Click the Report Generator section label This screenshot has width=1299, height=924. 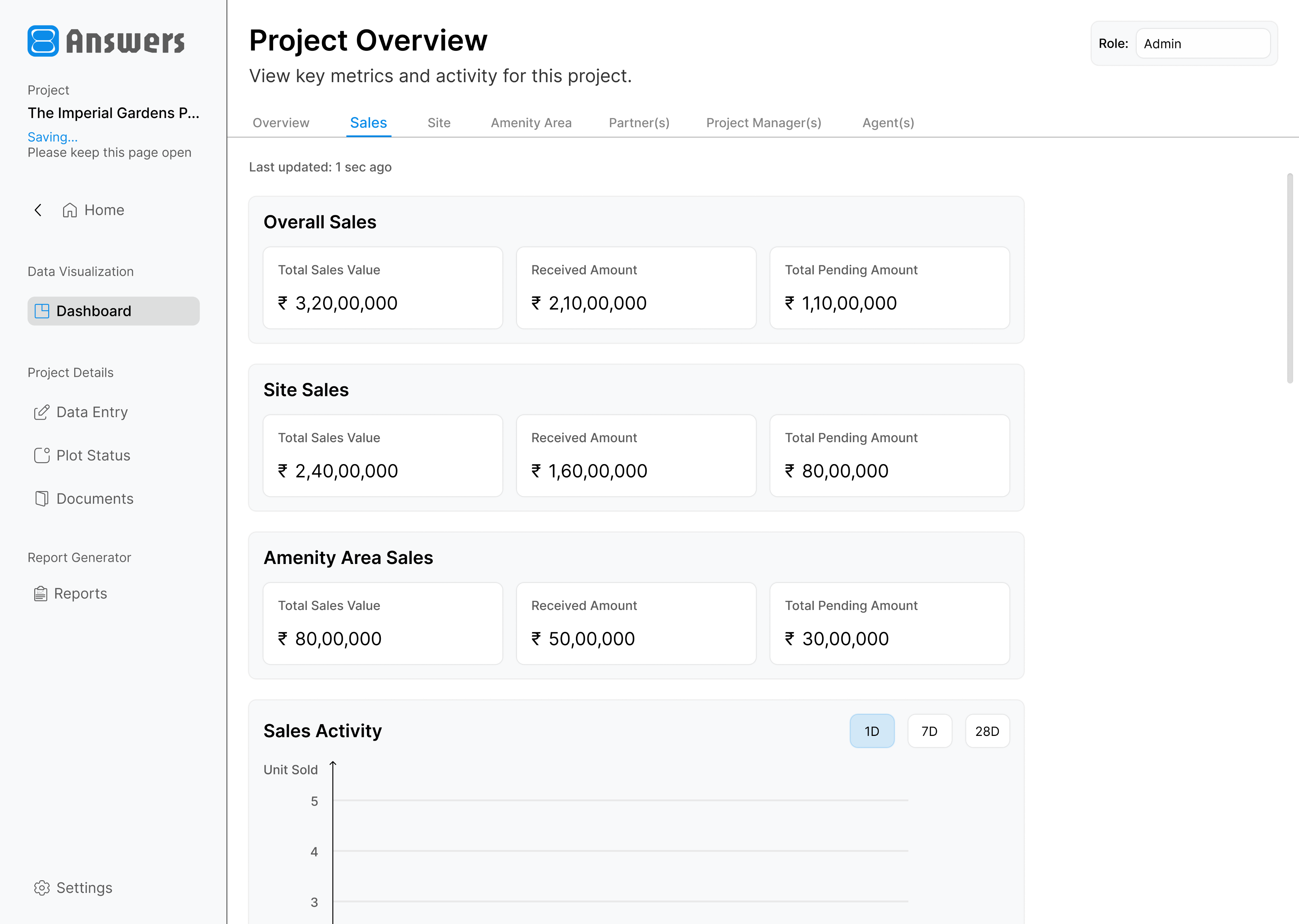pos(79,558)
